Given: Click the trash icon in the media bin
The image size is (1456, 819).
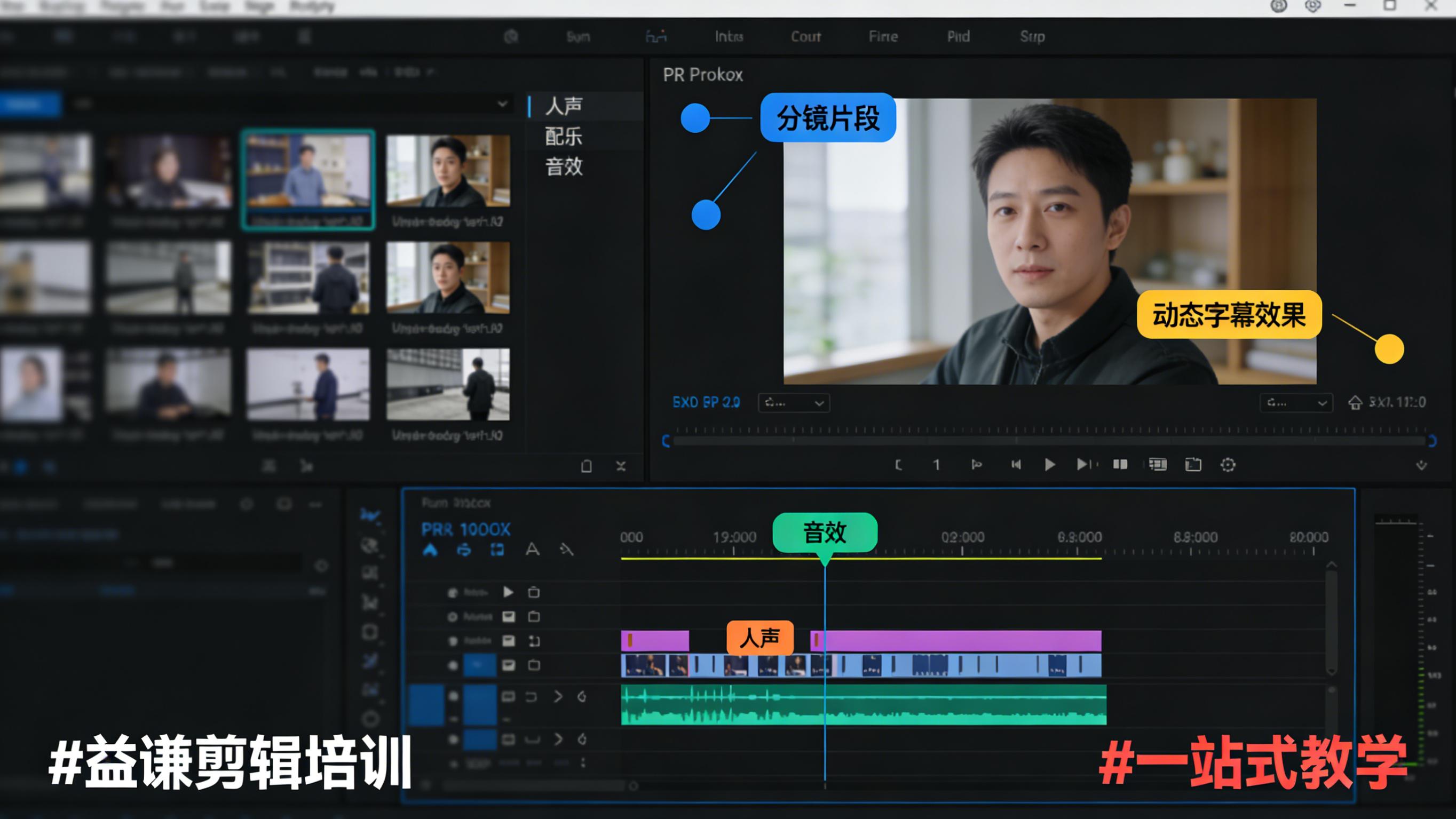Looking at the screenshot, I should click(586, 466).
